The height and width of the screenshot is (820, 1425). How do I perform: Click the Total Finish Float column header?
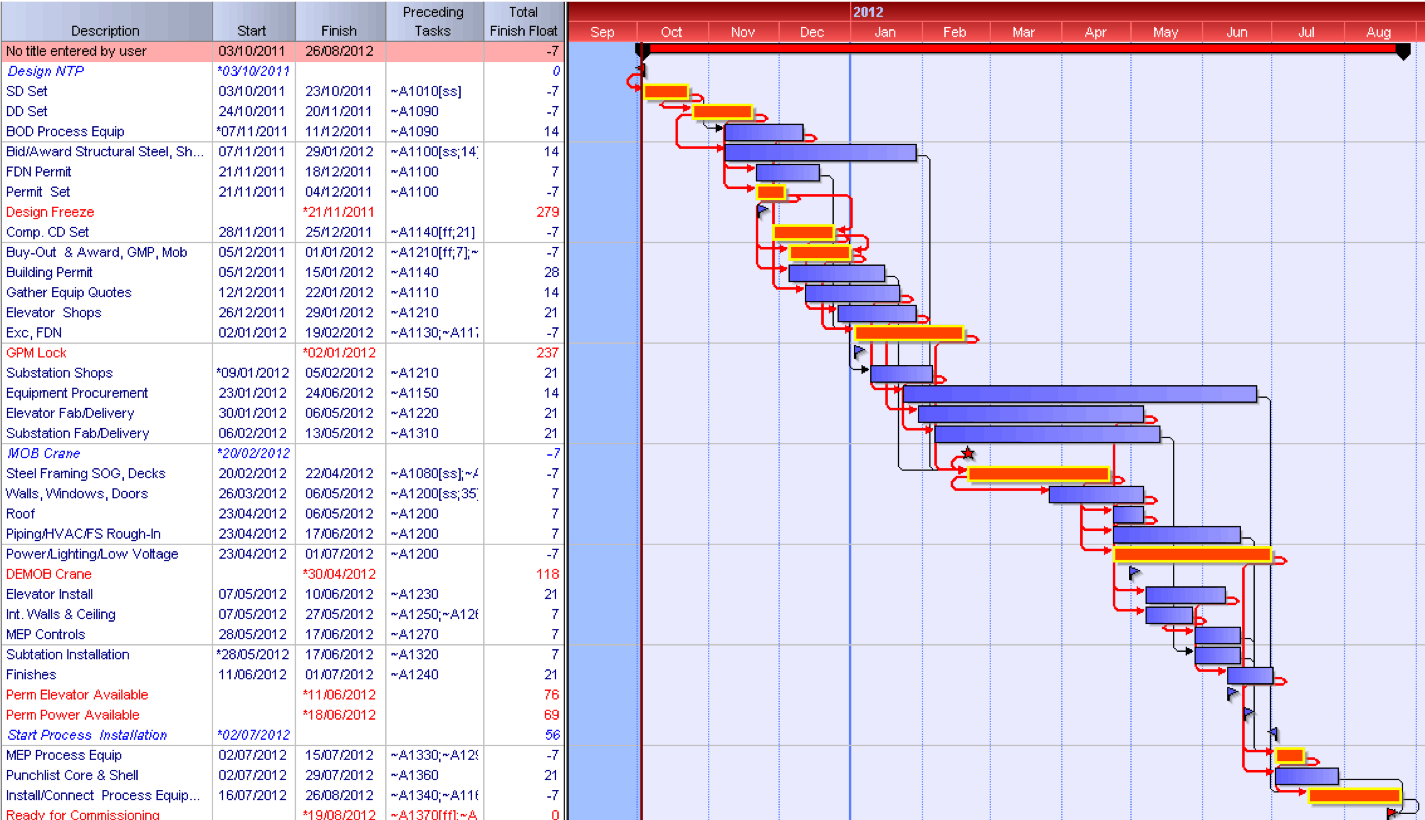(x=523, y=20)
